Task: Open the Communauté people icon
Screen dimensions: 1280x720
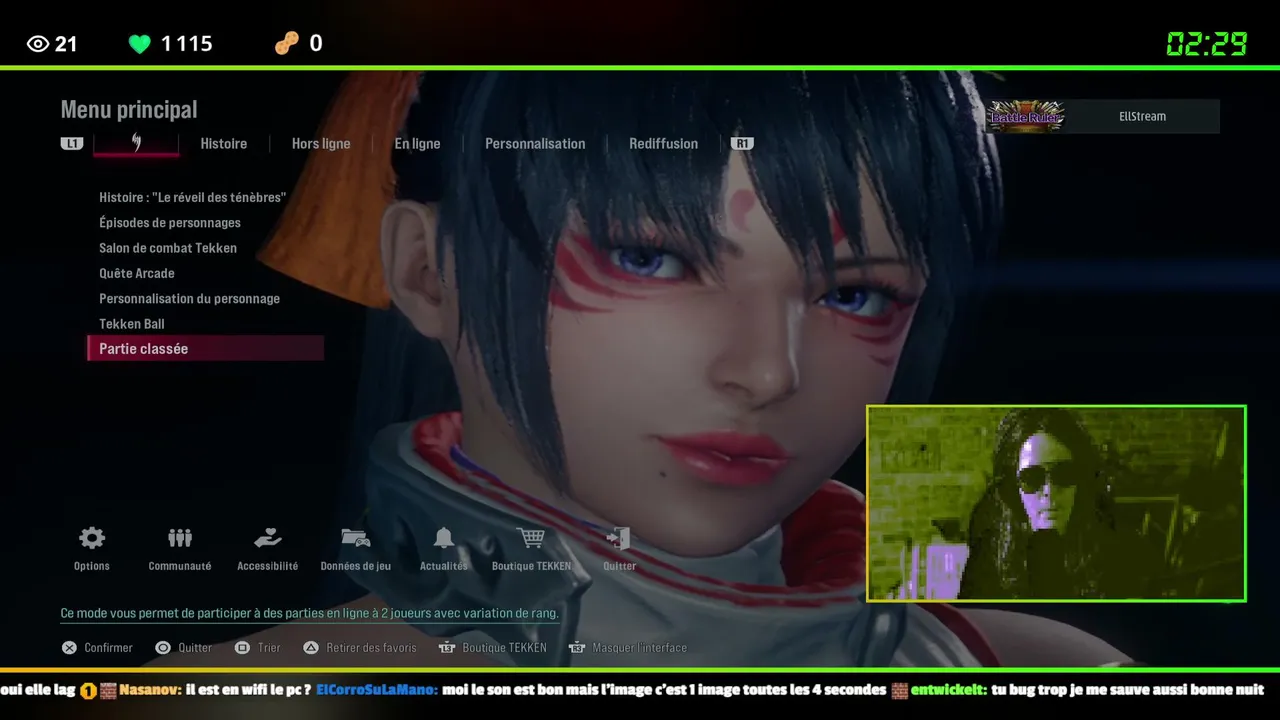Action: [x=180, y=538]
